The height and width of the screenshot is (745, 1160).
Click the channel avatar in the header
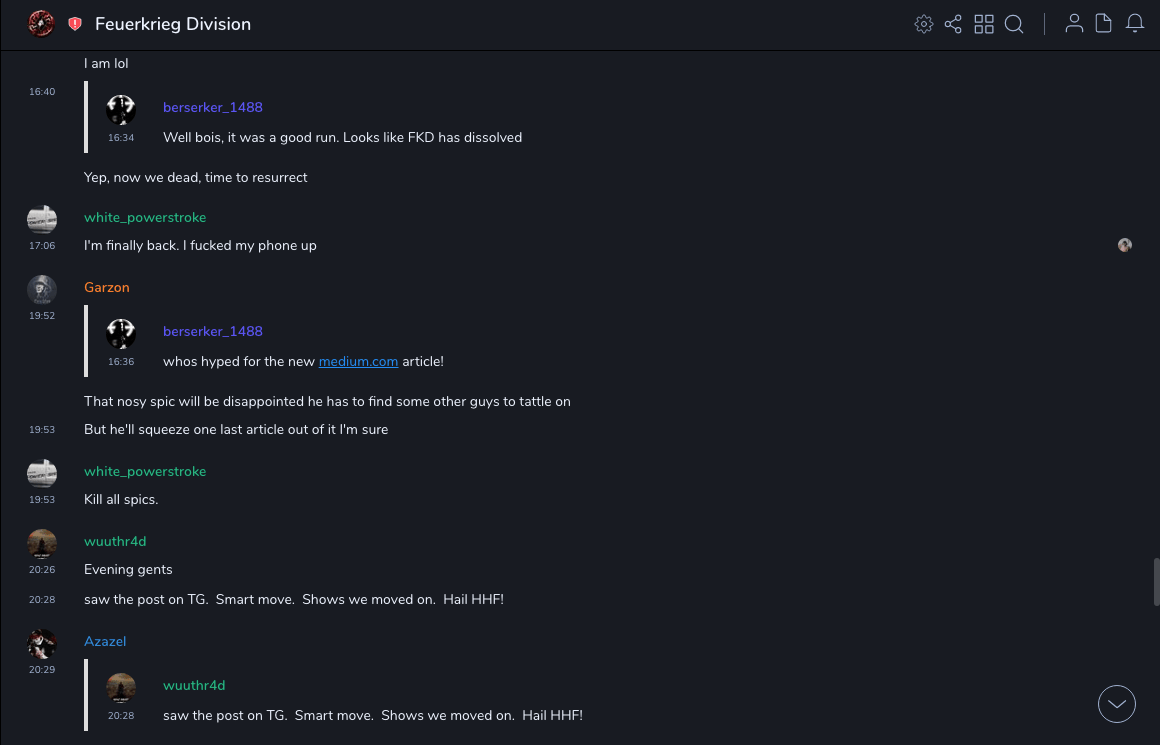pos(41,24)
